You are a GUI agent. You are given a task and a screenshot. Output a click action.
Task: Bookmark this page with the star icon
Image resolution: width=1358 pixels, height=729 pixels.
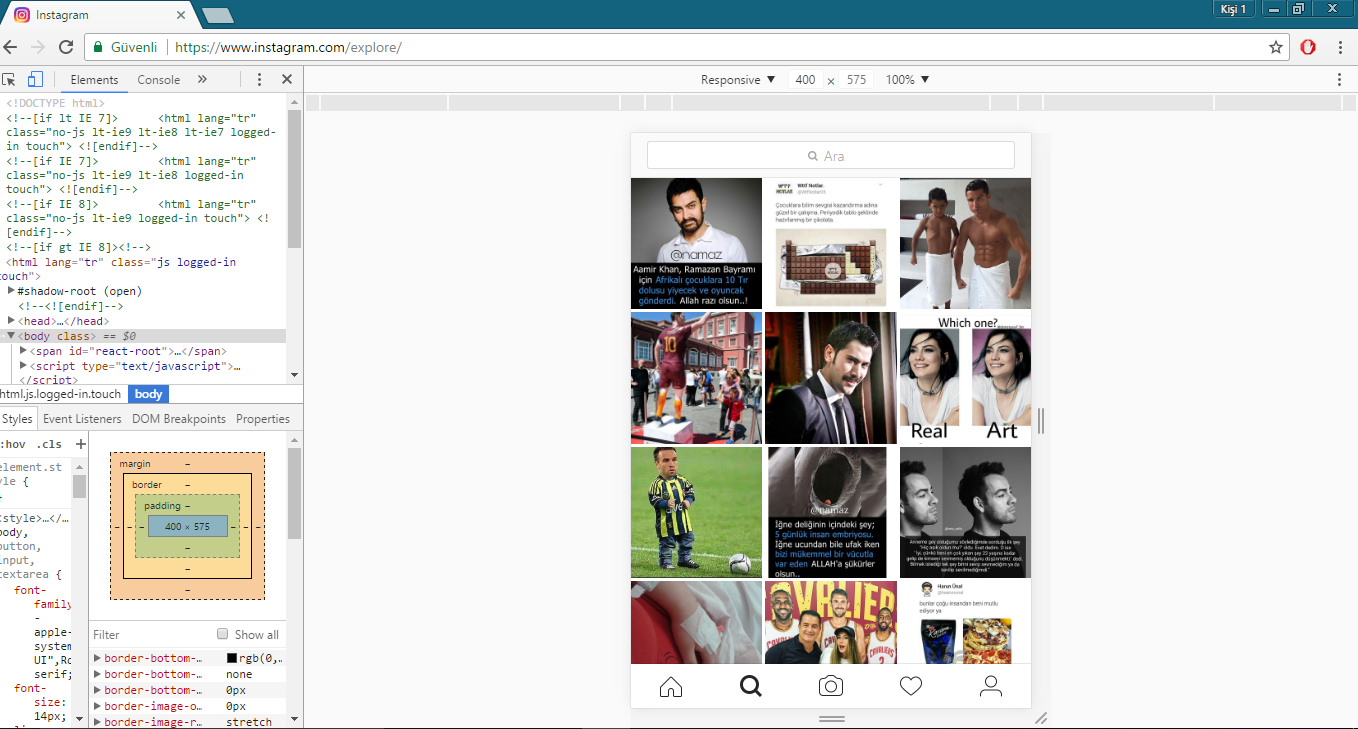[x=1276, y=47]
